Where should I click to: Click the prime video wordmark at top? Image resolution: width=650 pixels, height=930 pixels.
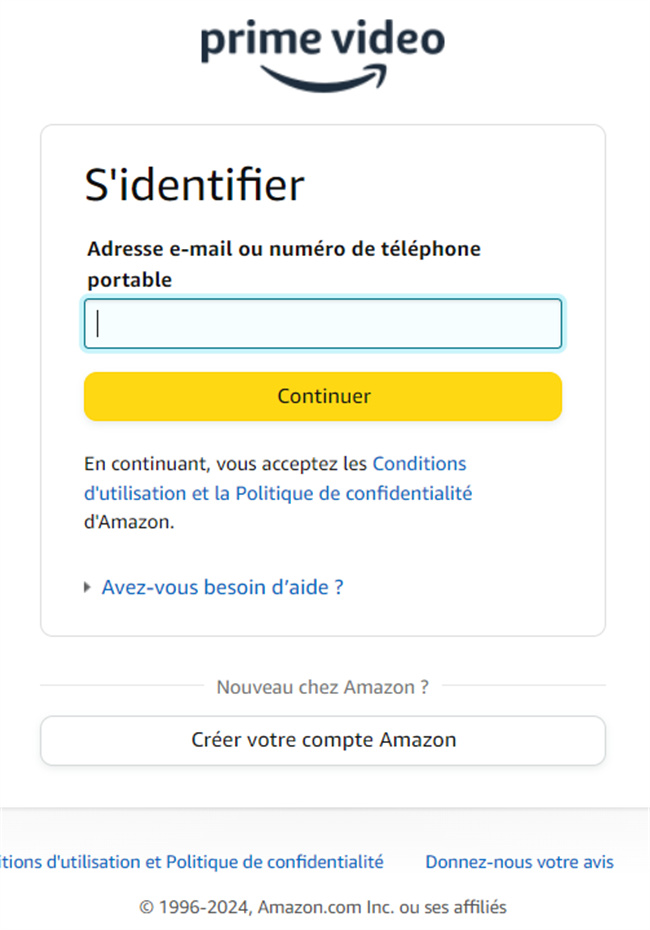click(x=323, y=42)
